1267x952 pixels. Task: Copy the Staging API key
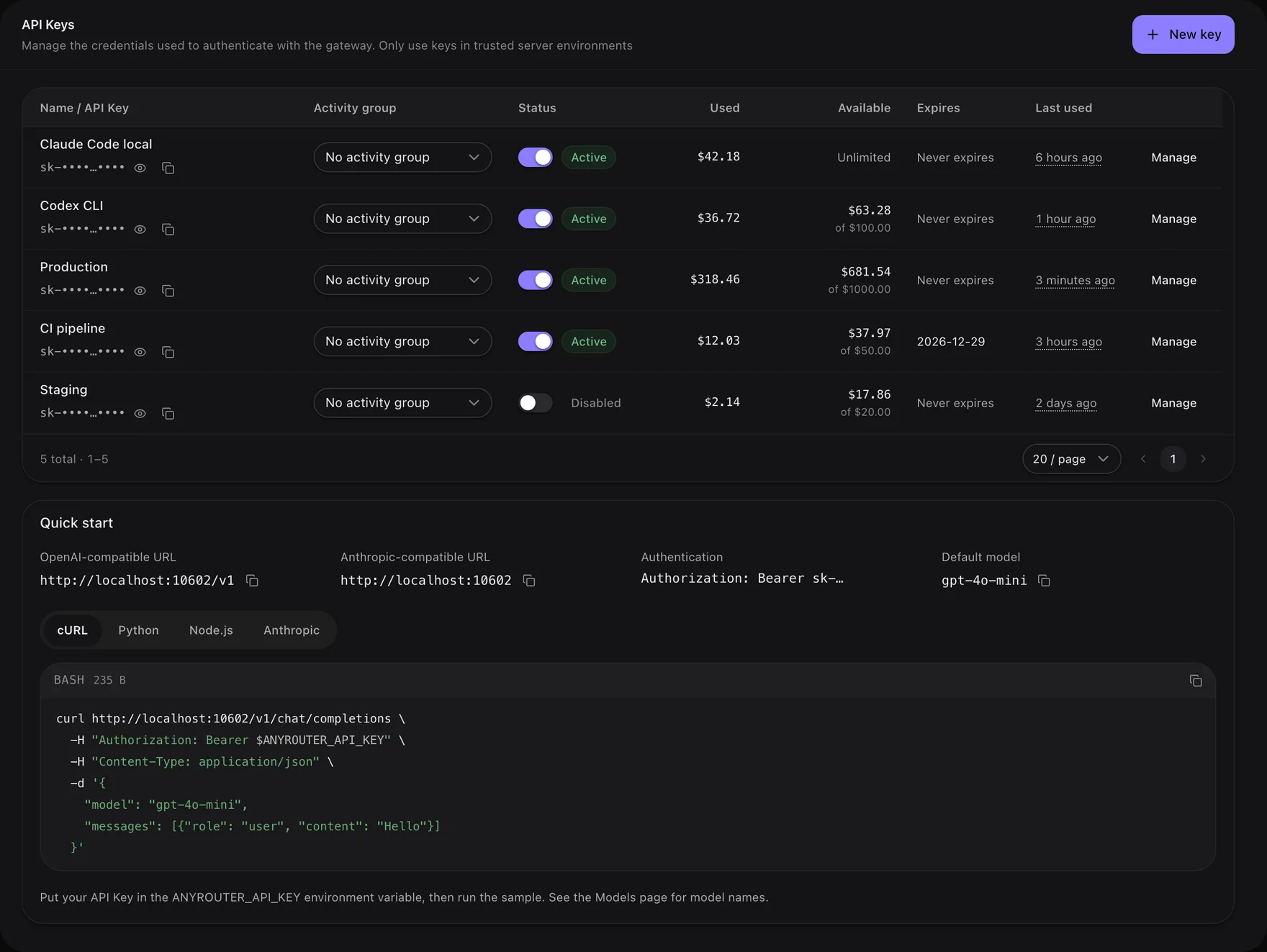tap(168, 413)
